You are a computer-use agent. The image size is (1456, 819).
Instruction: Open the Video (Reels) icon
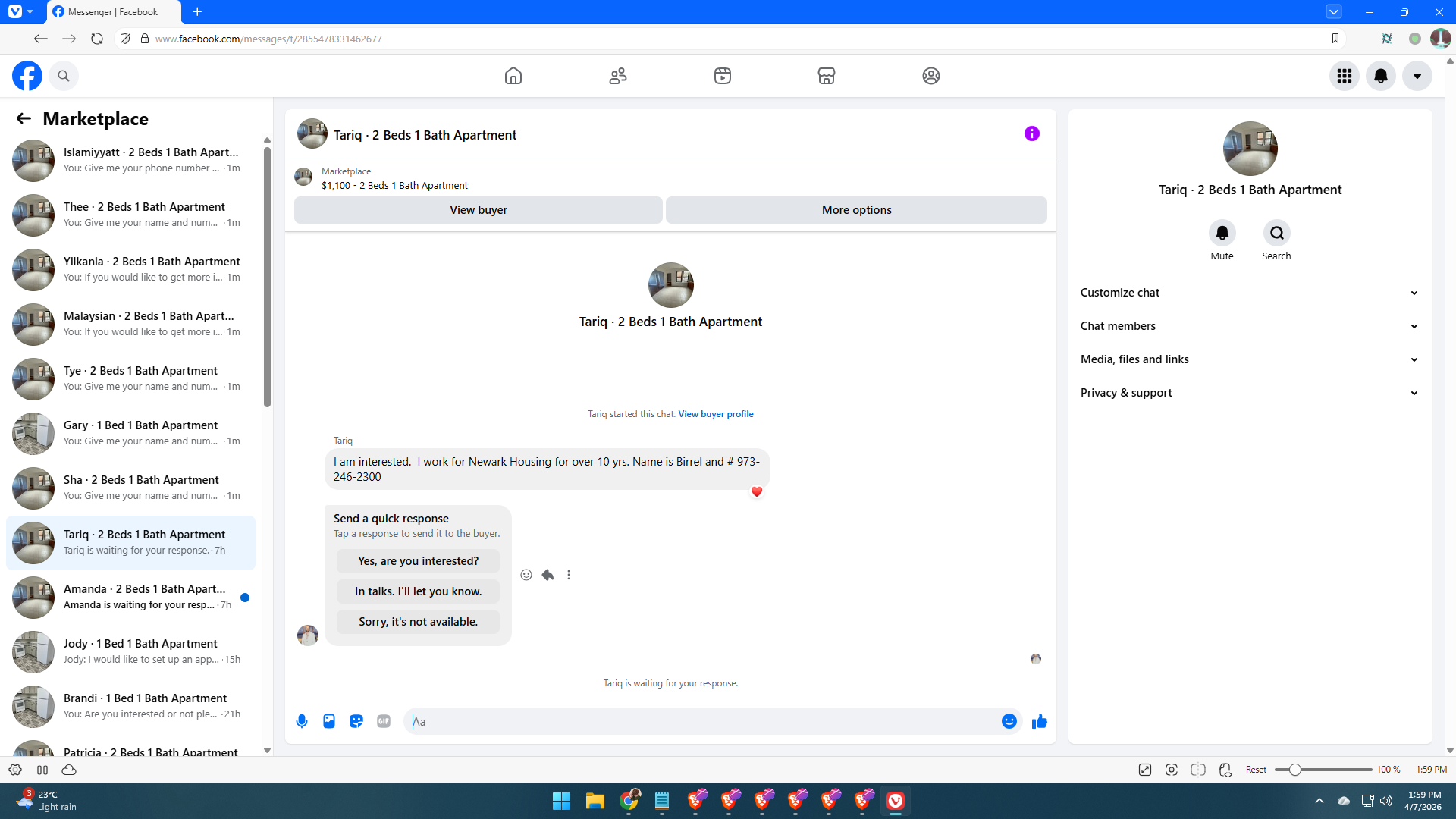tap(723, 76)
